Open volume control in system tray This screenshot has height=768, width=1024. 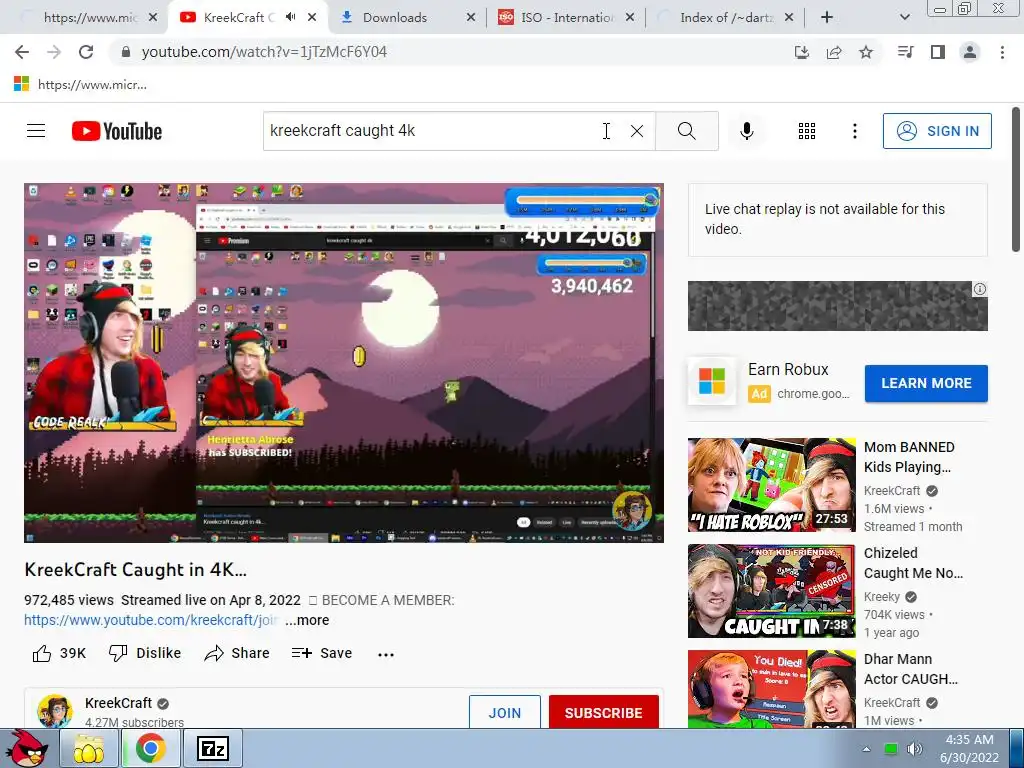(x=915, y=749)
